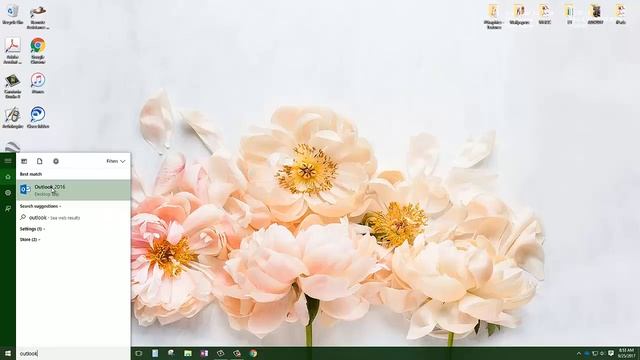The image size is (640, 360).
Task: Select the rightmost folder in top-right desktop row
Action: pyautogui.click(x=620, y=14)
